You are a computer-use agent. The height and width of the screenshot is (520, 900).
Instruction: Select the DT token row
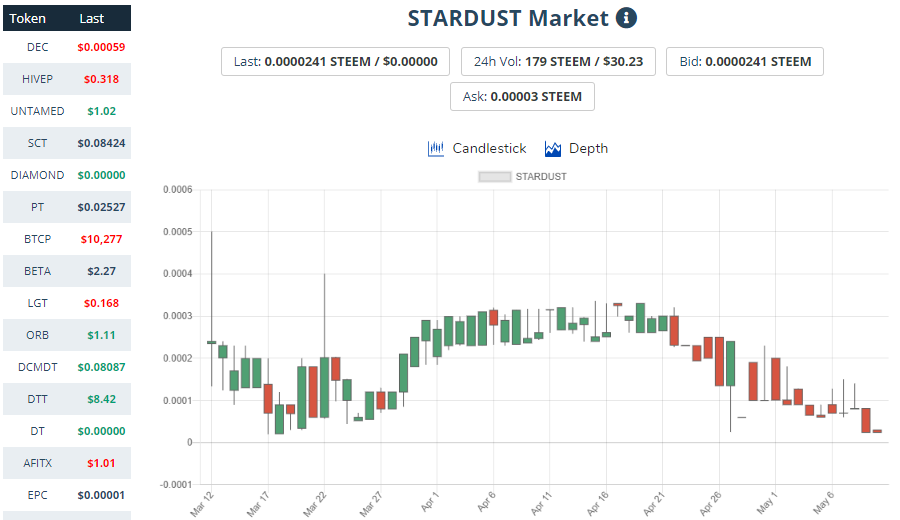67,431
